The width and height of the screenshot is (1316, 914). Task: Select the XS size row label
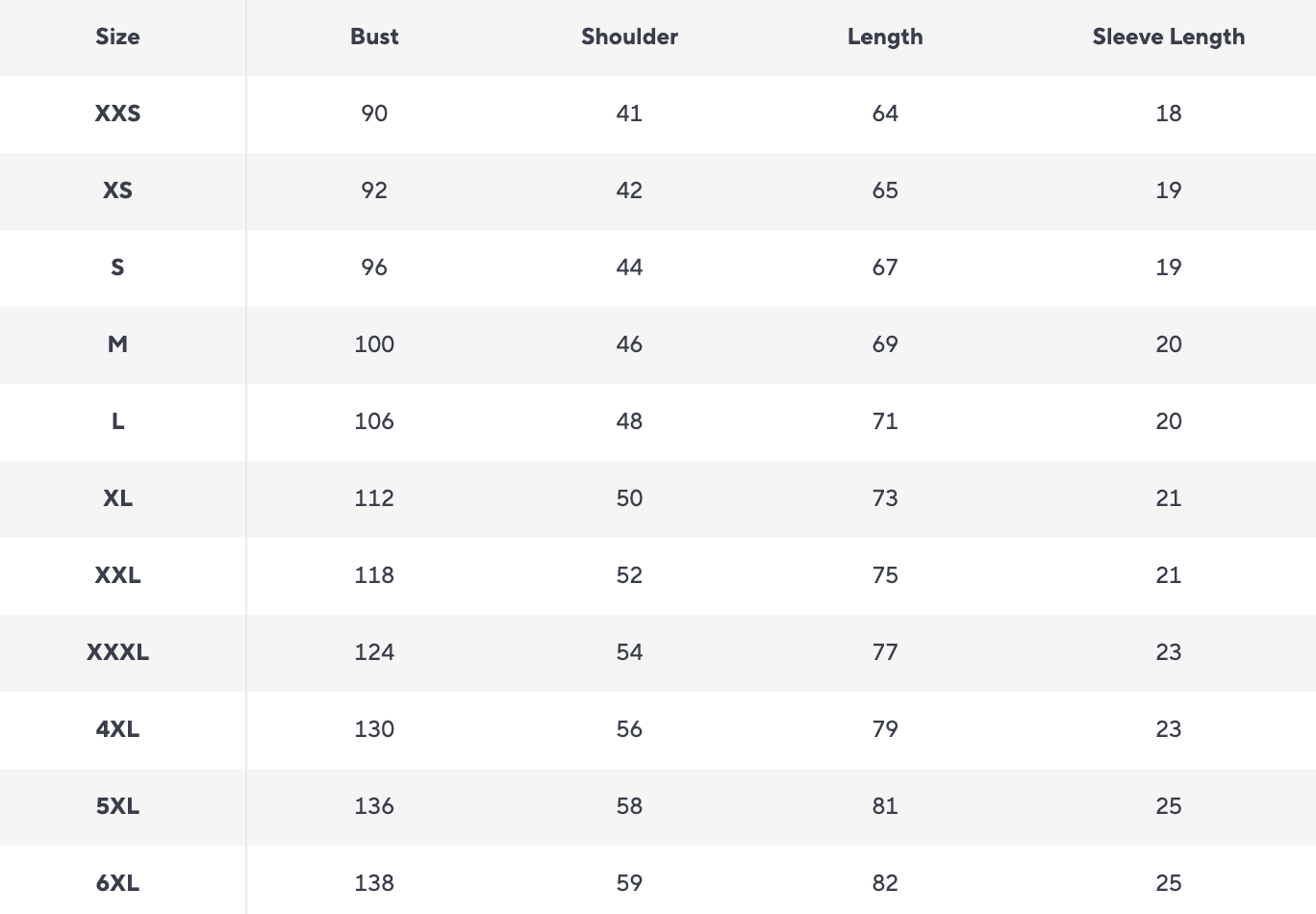117,190
